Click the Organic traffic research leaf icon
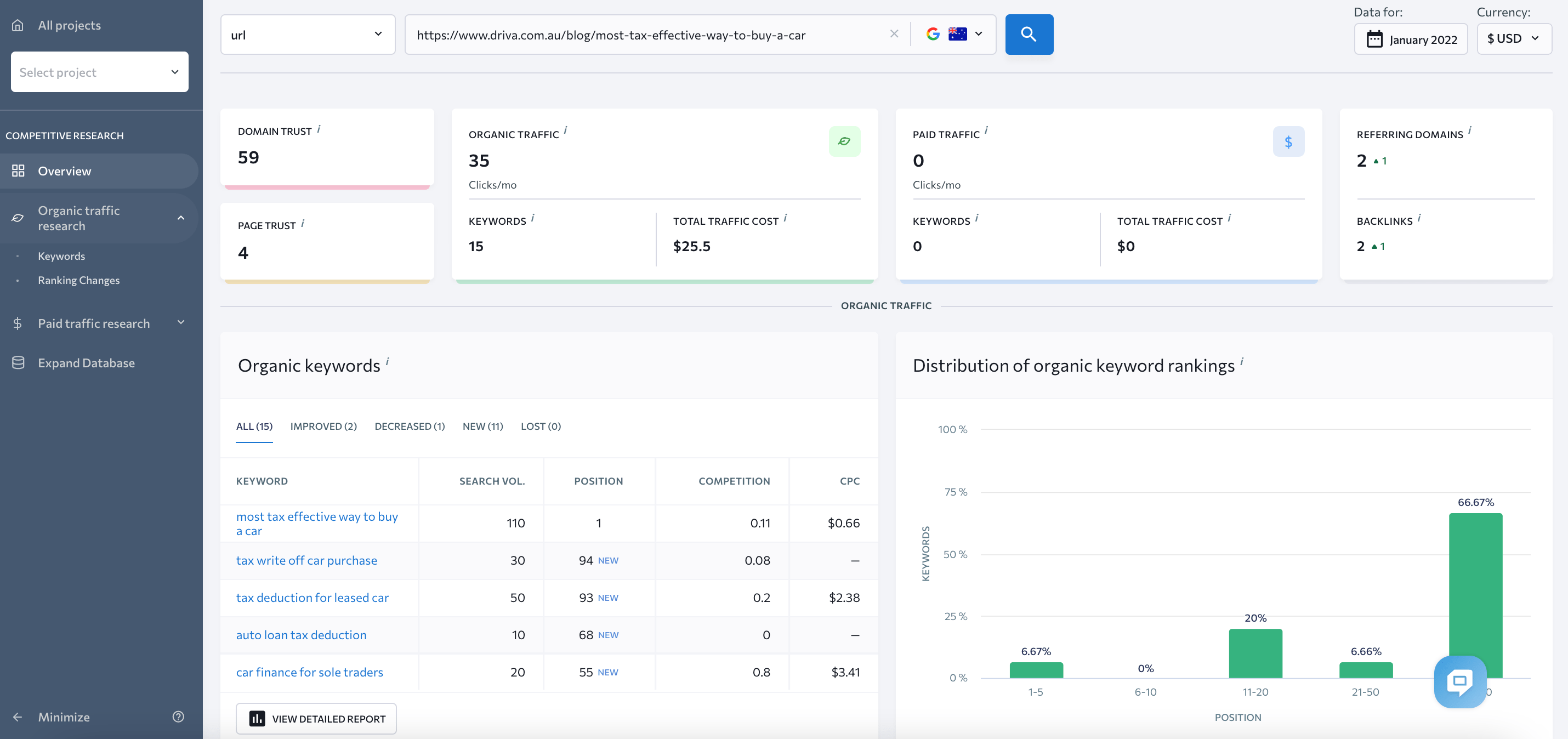The height and width of the screenshot is (739, 1568). pyautogui.click(x=18, y=218)
